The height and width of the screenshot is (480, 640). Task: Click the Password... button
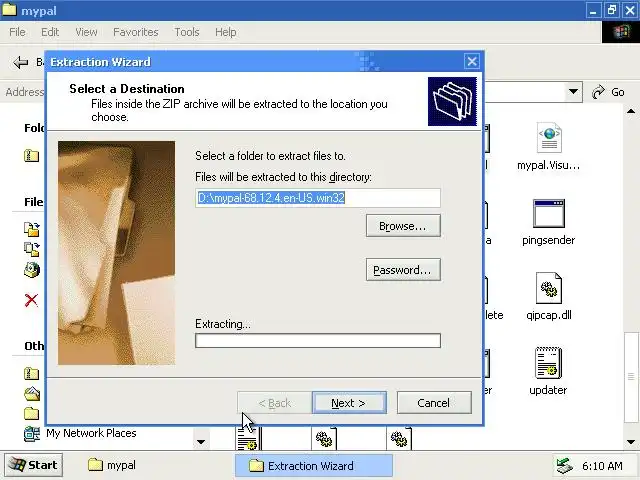coord(403,269)
